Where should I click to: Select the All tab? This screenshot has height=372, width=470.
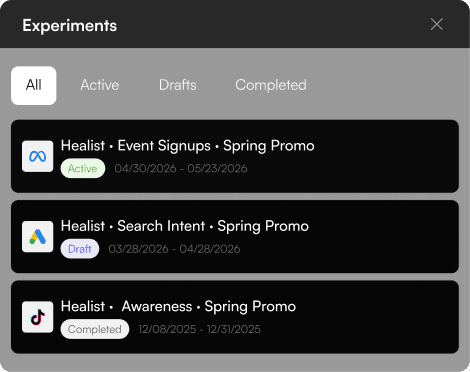(34, 85)
